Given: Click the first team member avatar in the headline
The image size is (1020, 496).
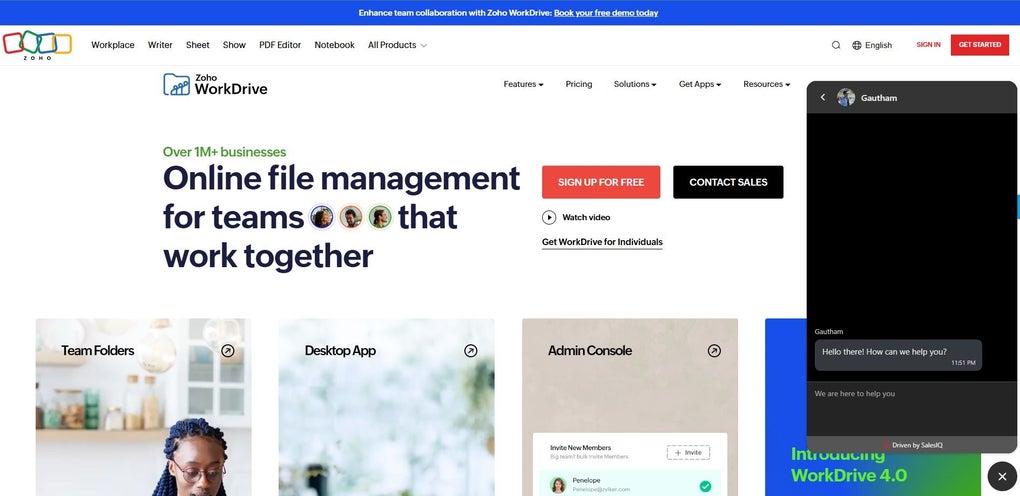Looking at the screenshot, I should pyautogui.click(x=322, y=217).
